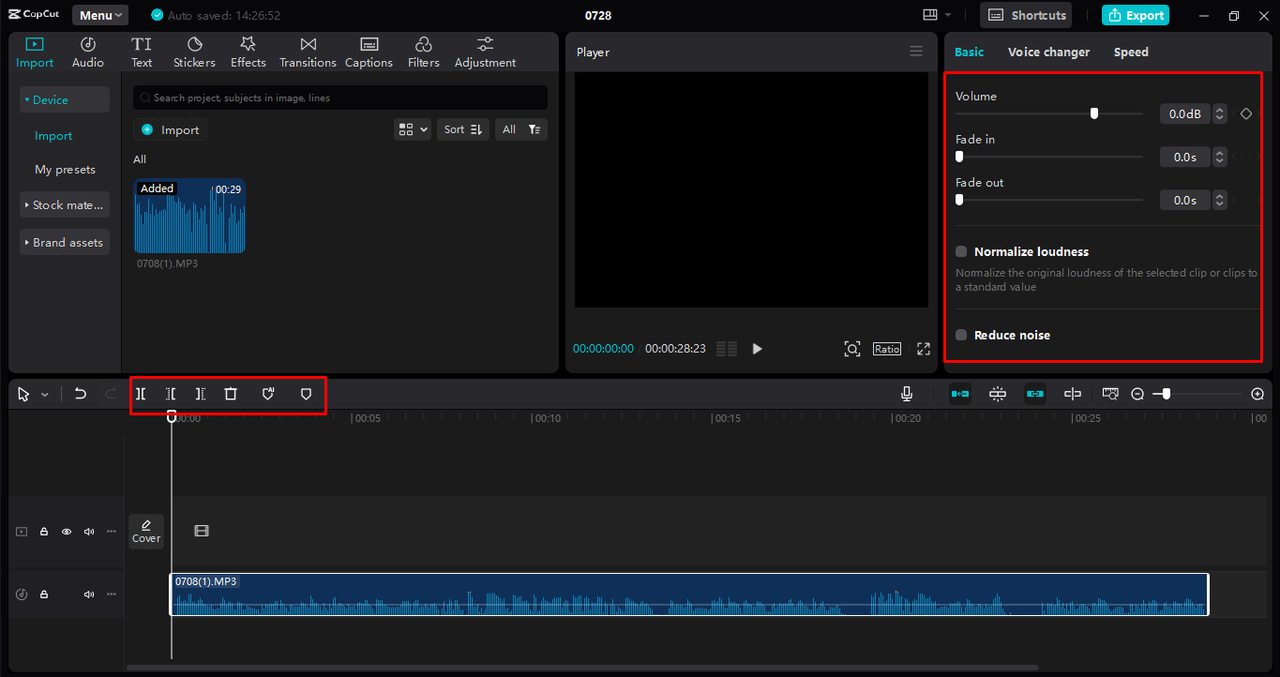Select the Import media tab at top
1280x677 pixels.
coord(35,52)
